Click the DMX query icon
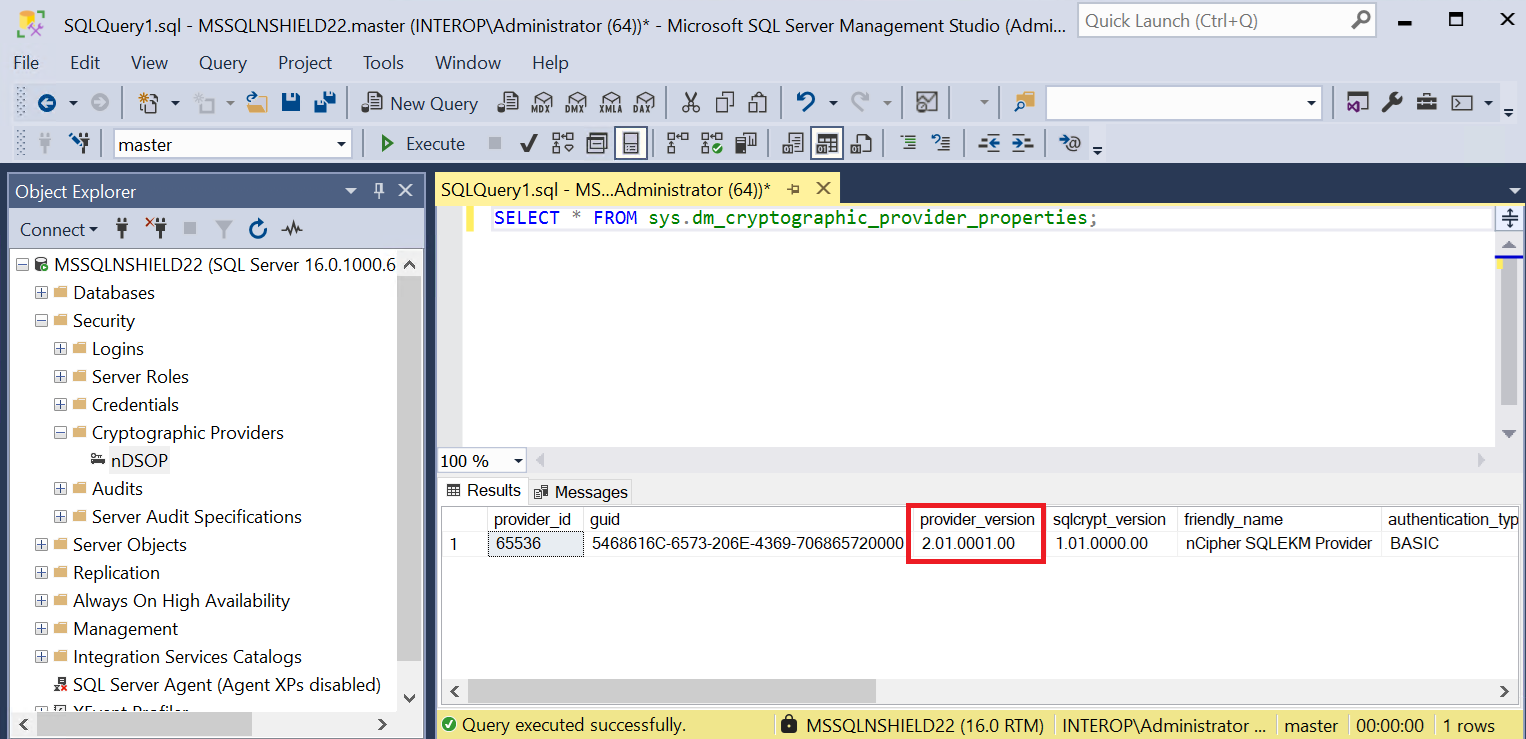The width and height of the screenshot is (1526, 739). click(575, 103)
